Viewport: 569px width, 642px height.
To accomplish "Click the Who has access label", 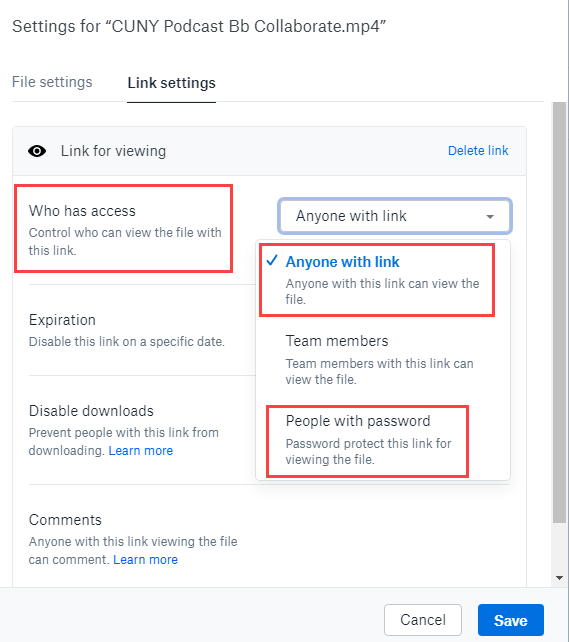I will point(82,211).
